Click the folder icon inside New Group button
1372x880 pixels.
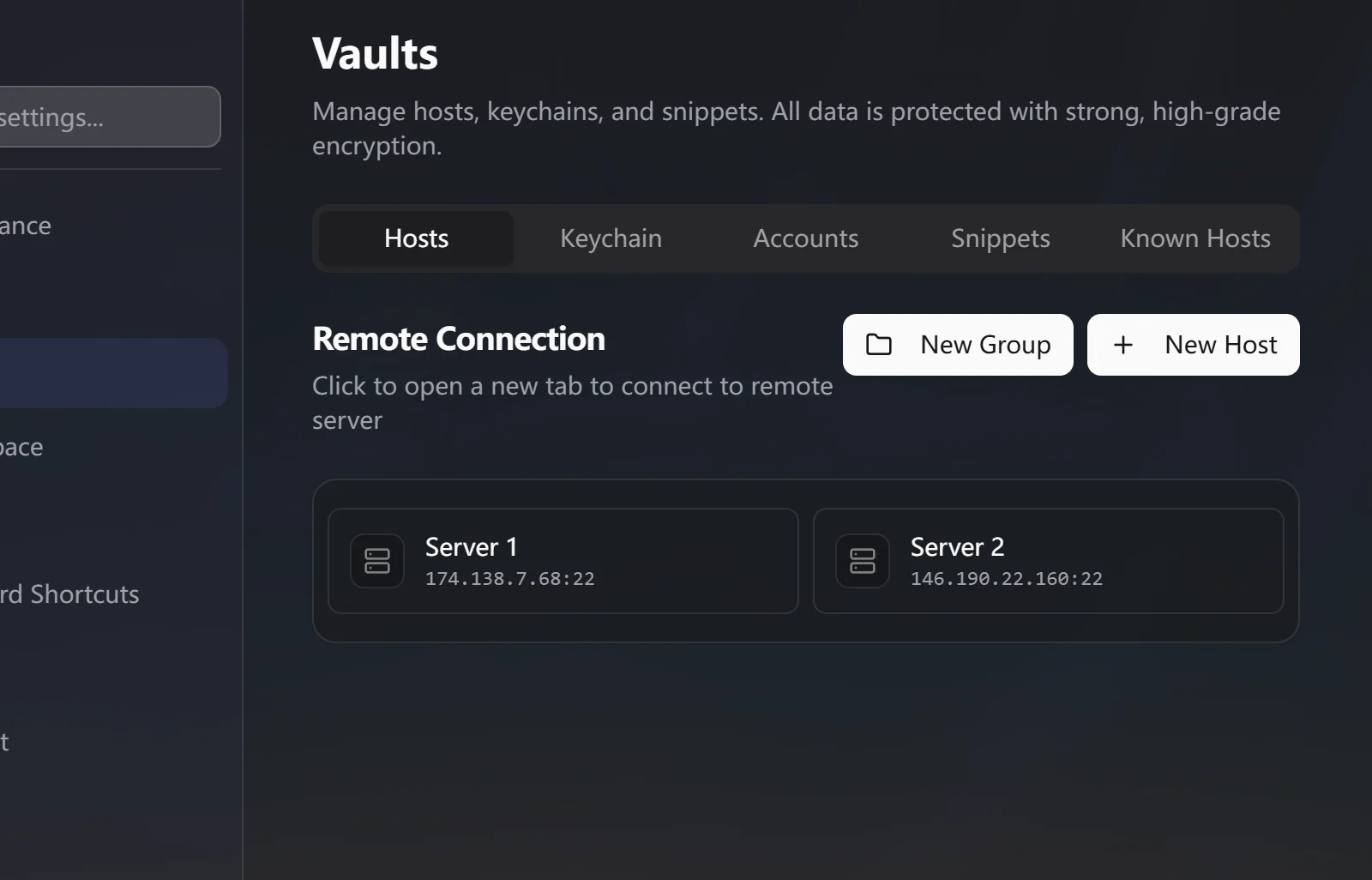878,344
